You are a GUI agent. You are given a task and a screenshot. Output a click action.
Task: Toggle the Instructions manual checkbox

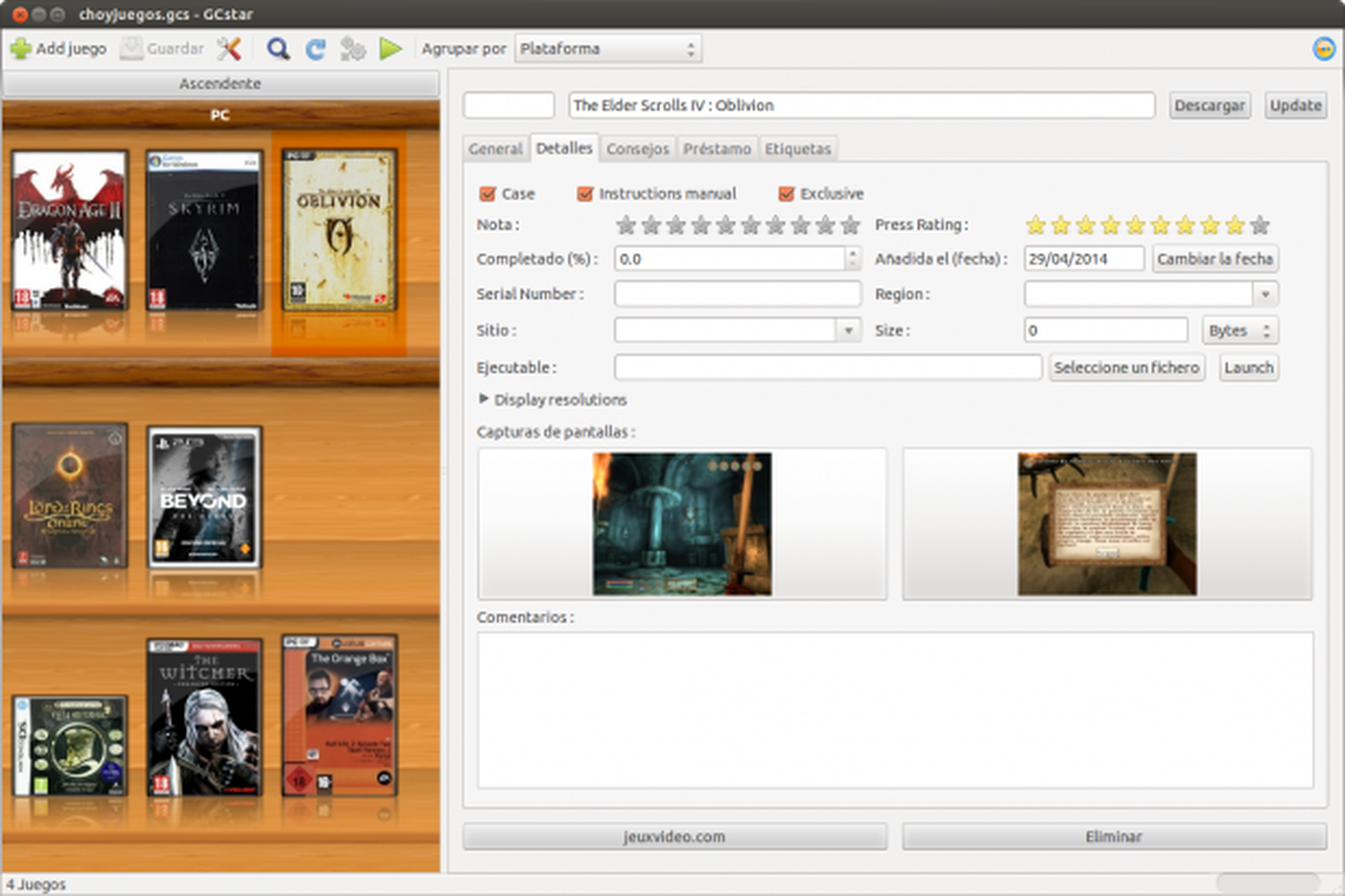tap(585, 194)
